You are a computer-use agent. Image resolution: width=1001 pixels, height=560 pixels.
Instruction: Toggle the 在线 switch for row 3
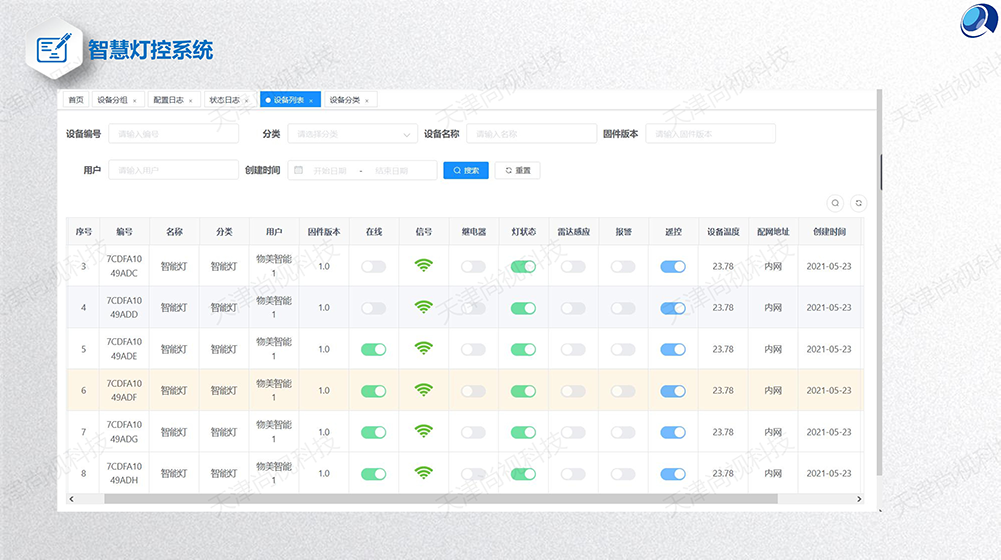click(373, 267)
